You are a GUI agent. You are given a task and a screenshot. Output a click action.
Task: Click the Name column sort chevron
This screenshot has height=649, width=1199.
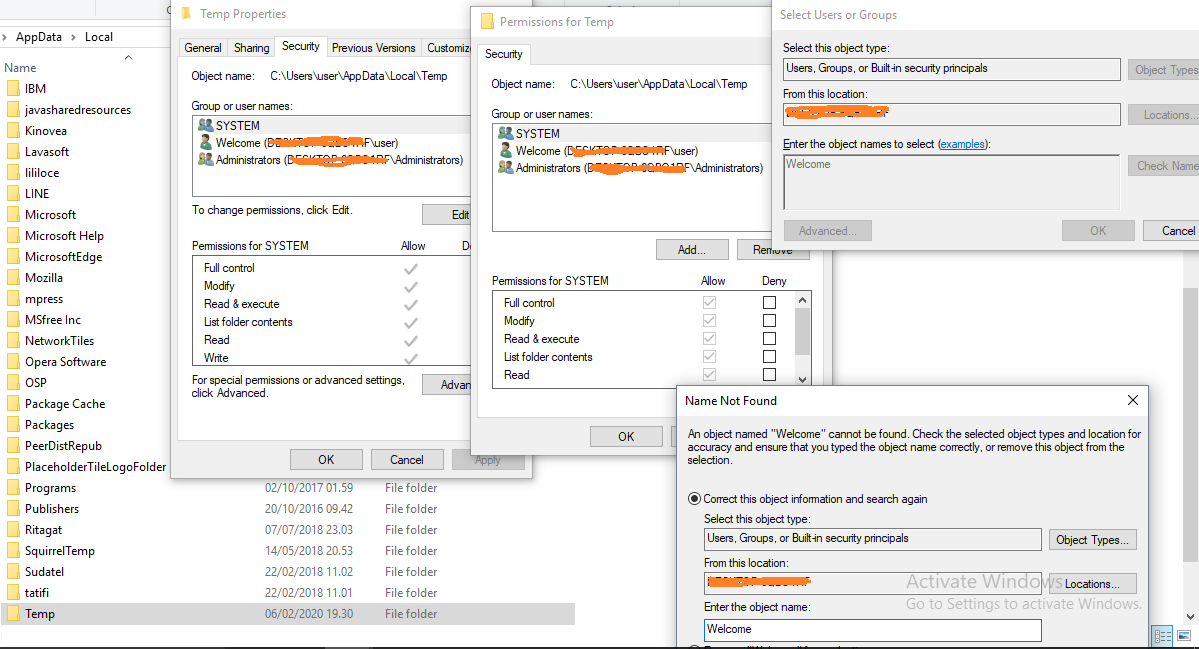coord(128,57)
